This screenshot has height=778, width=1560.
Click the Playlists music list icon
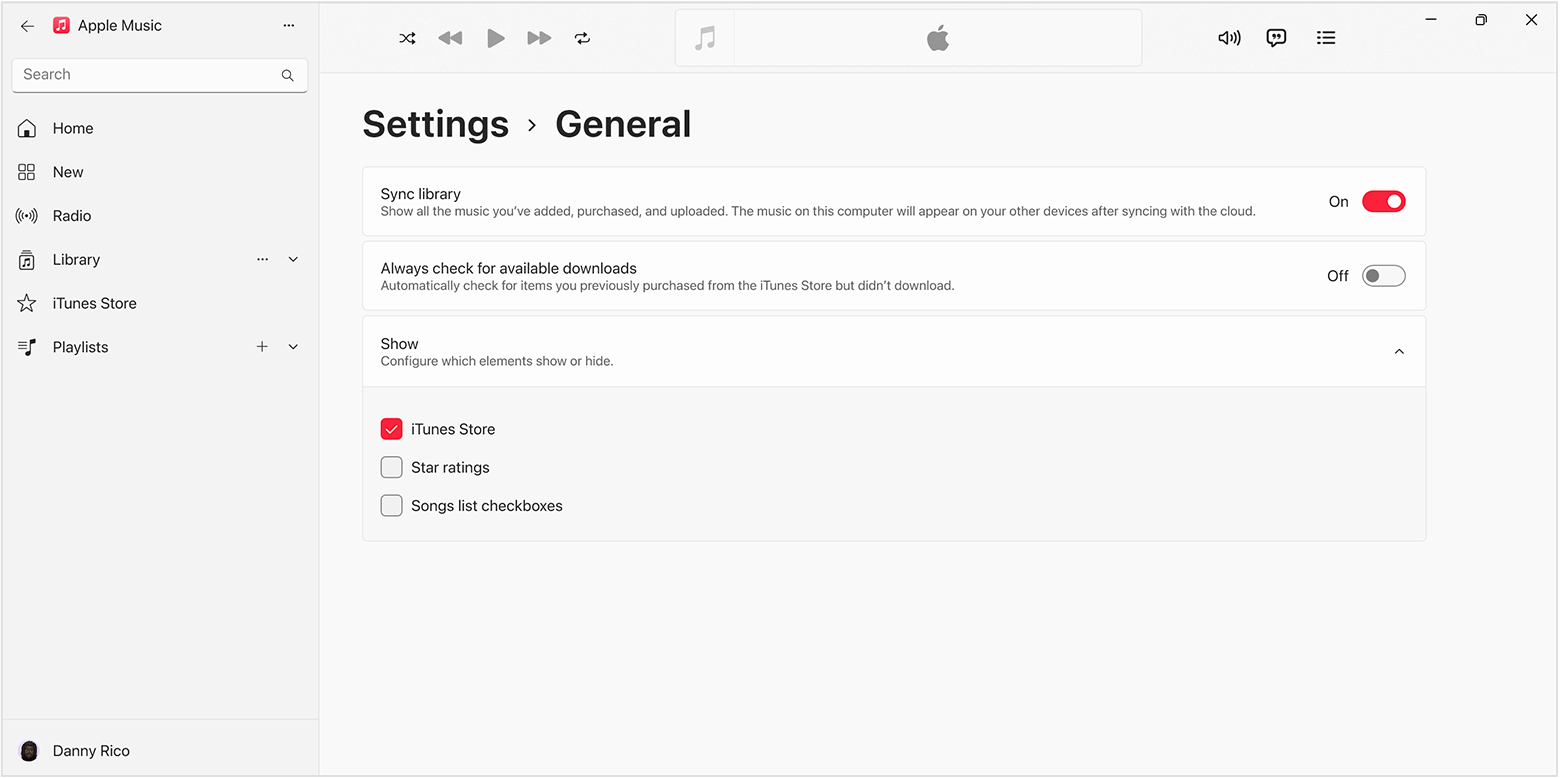click(x=27, y=347)
